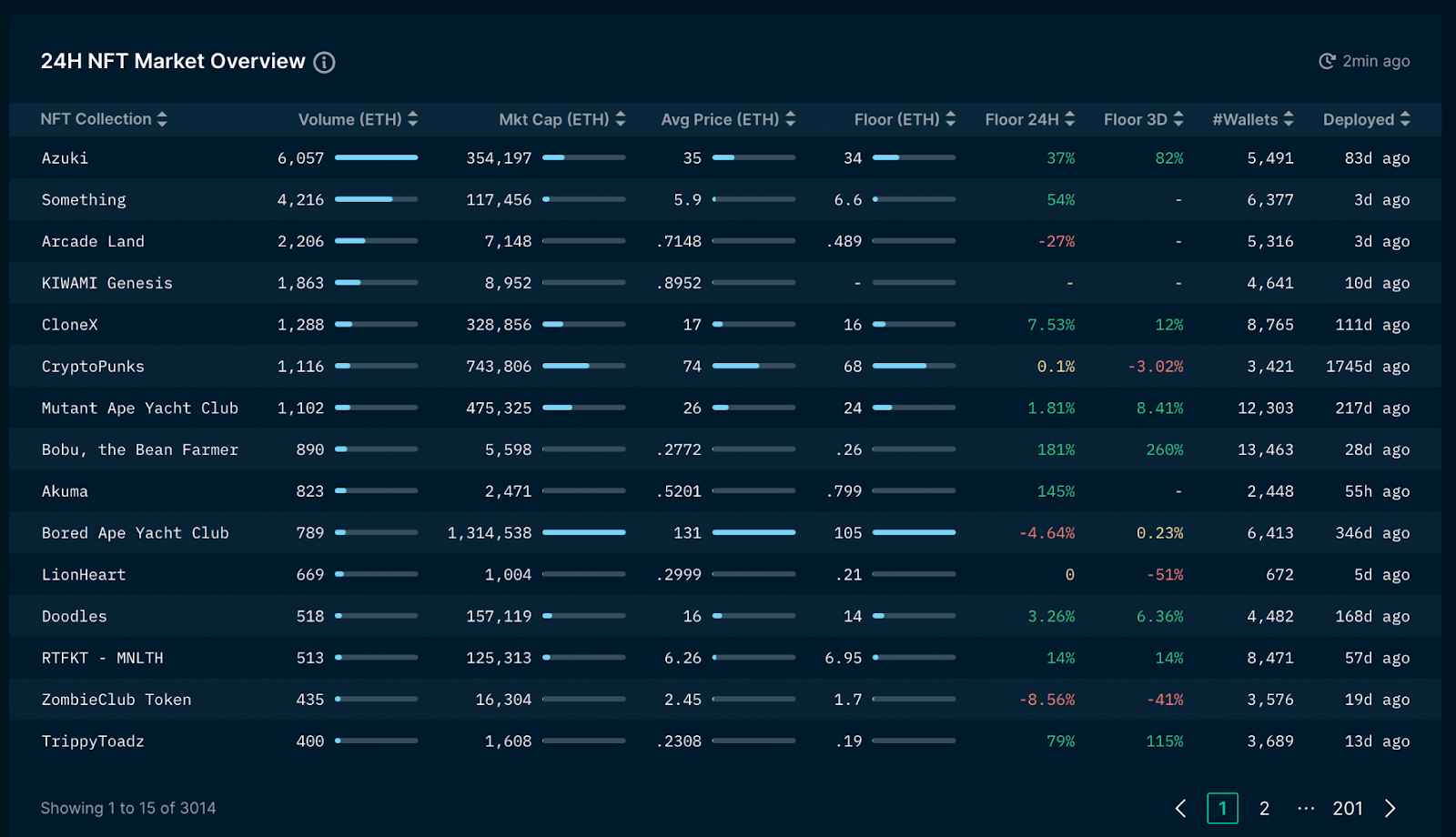Click the Floor (ETH) header label
This screenshot has width=1456, height=837.
(896, 119)
